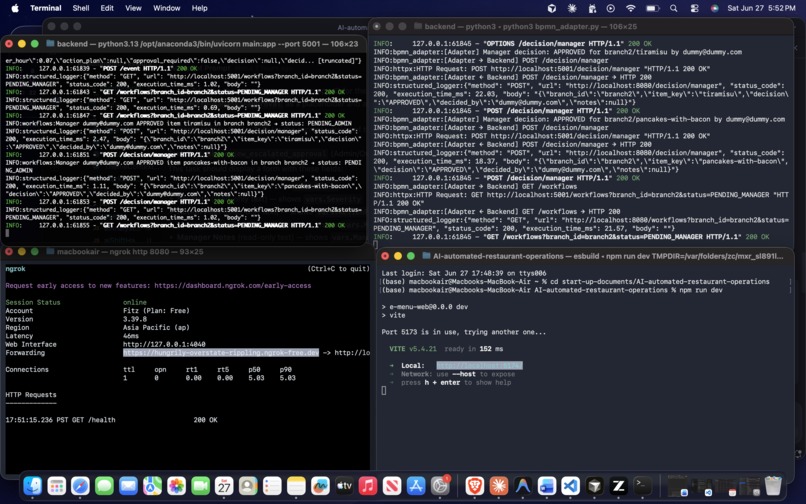Click the highlighted ngrok-free.dev forwarding URL

tap(221, 353)
